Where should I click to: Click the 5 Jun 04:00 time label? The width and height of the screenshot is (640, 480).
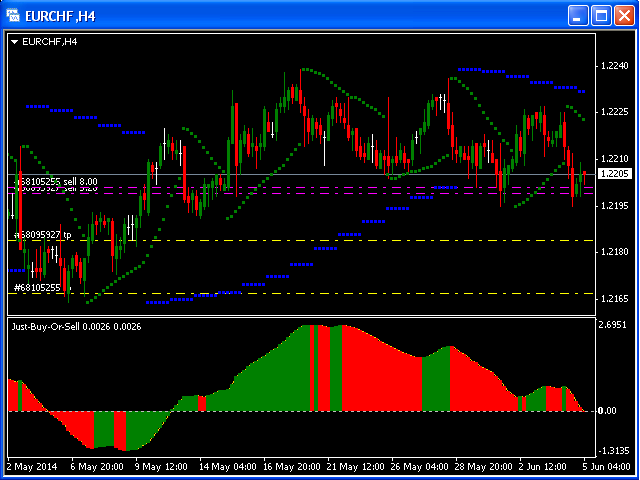[x=606, y=466]
